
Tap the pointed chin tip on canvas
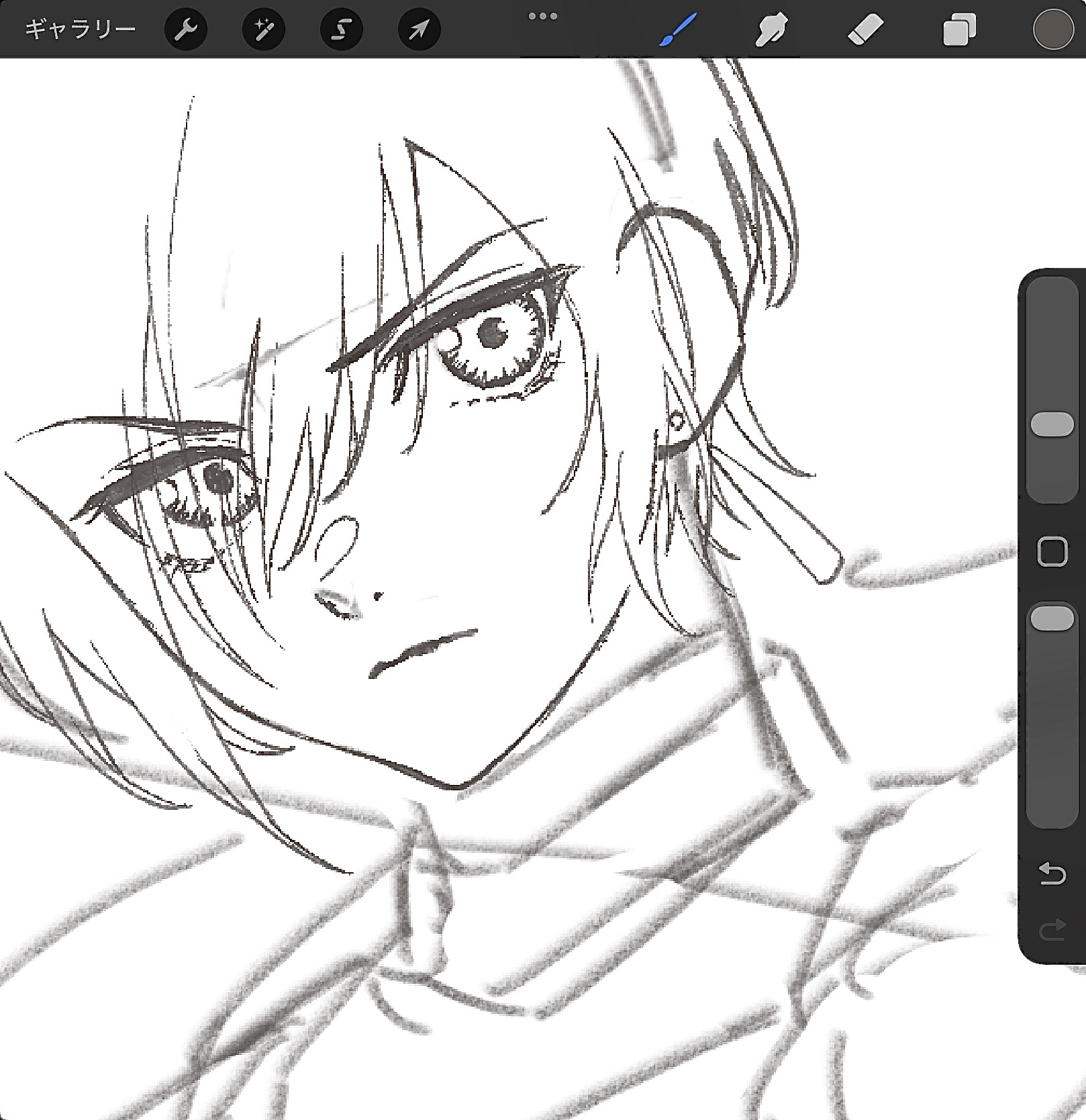tap(455, 784)
